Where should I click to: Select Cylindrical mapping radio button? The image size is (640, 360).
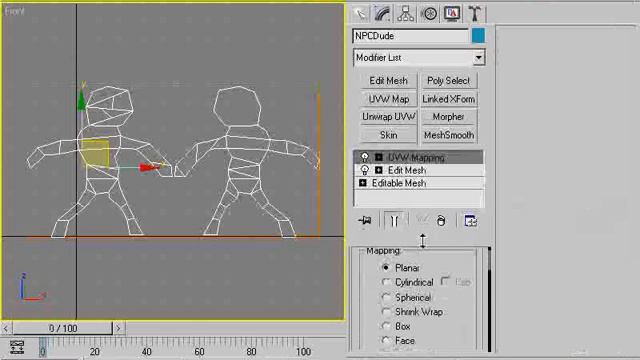(385, 282)
